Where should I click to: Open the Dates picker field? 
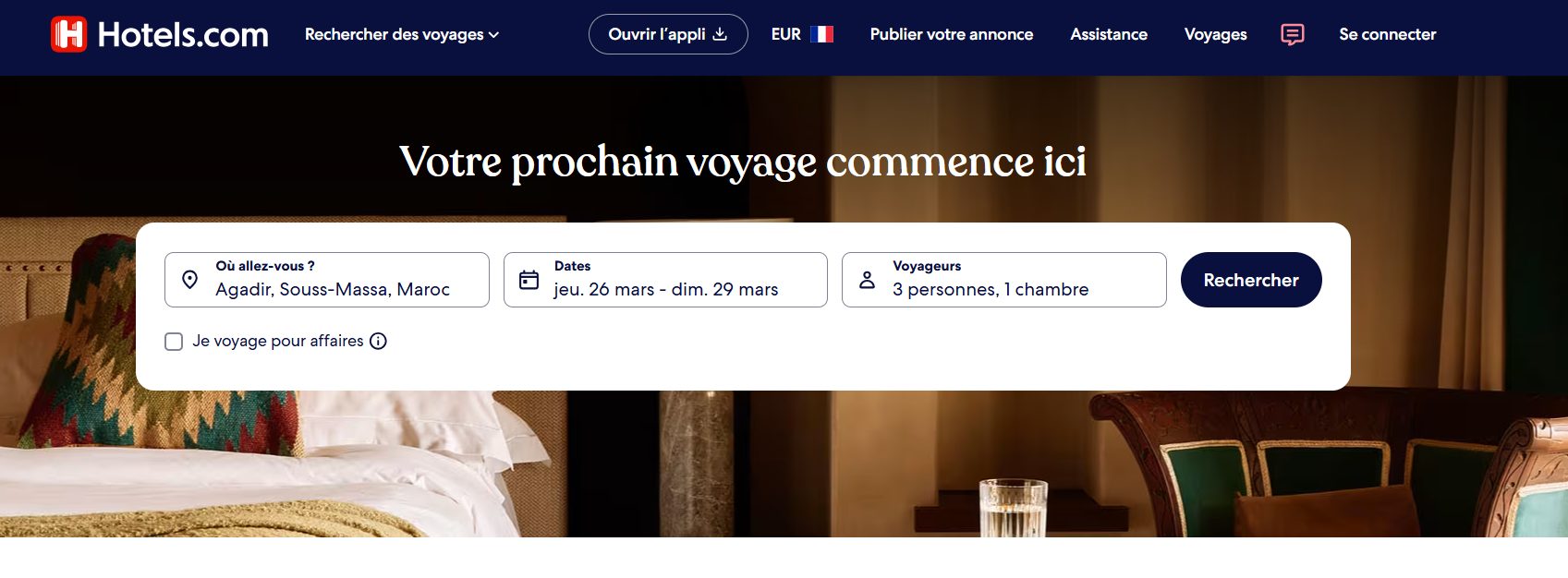665,280
